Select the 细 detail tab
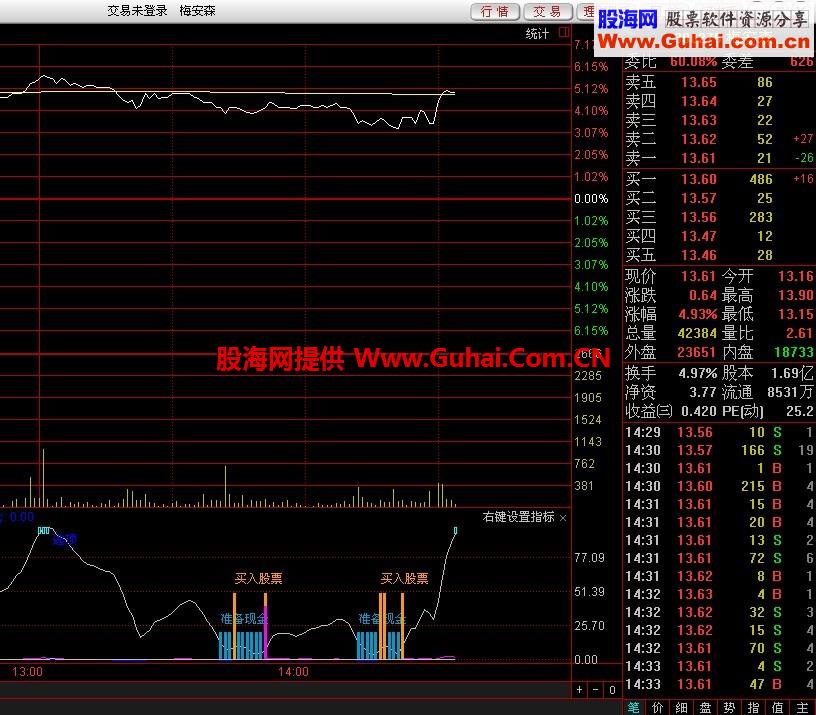The height and width of the screenshot is (715, 816). (681, 707)
